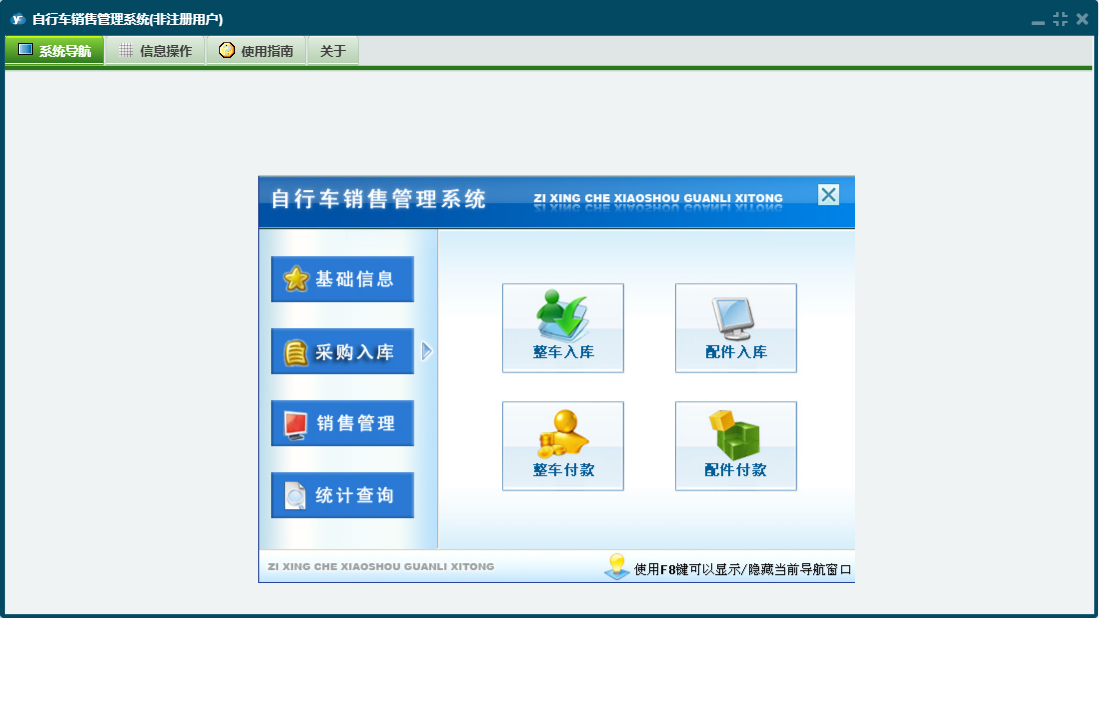Switch to the 系统导航 tab
The height and width of the screenshot is (723, 1099).
click(x=55, y=50)
